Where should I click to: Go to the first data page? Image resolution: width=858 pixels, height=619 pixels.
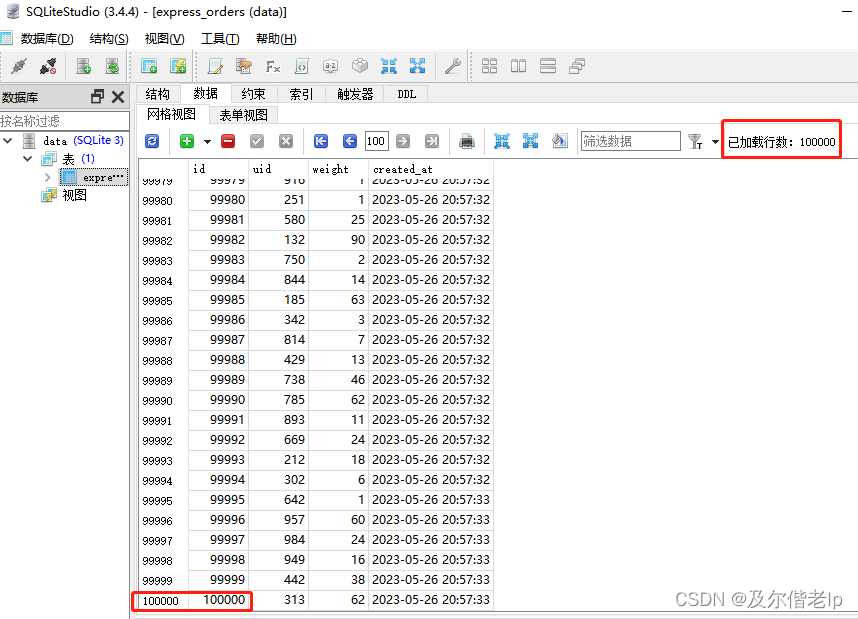pos(321,141)
